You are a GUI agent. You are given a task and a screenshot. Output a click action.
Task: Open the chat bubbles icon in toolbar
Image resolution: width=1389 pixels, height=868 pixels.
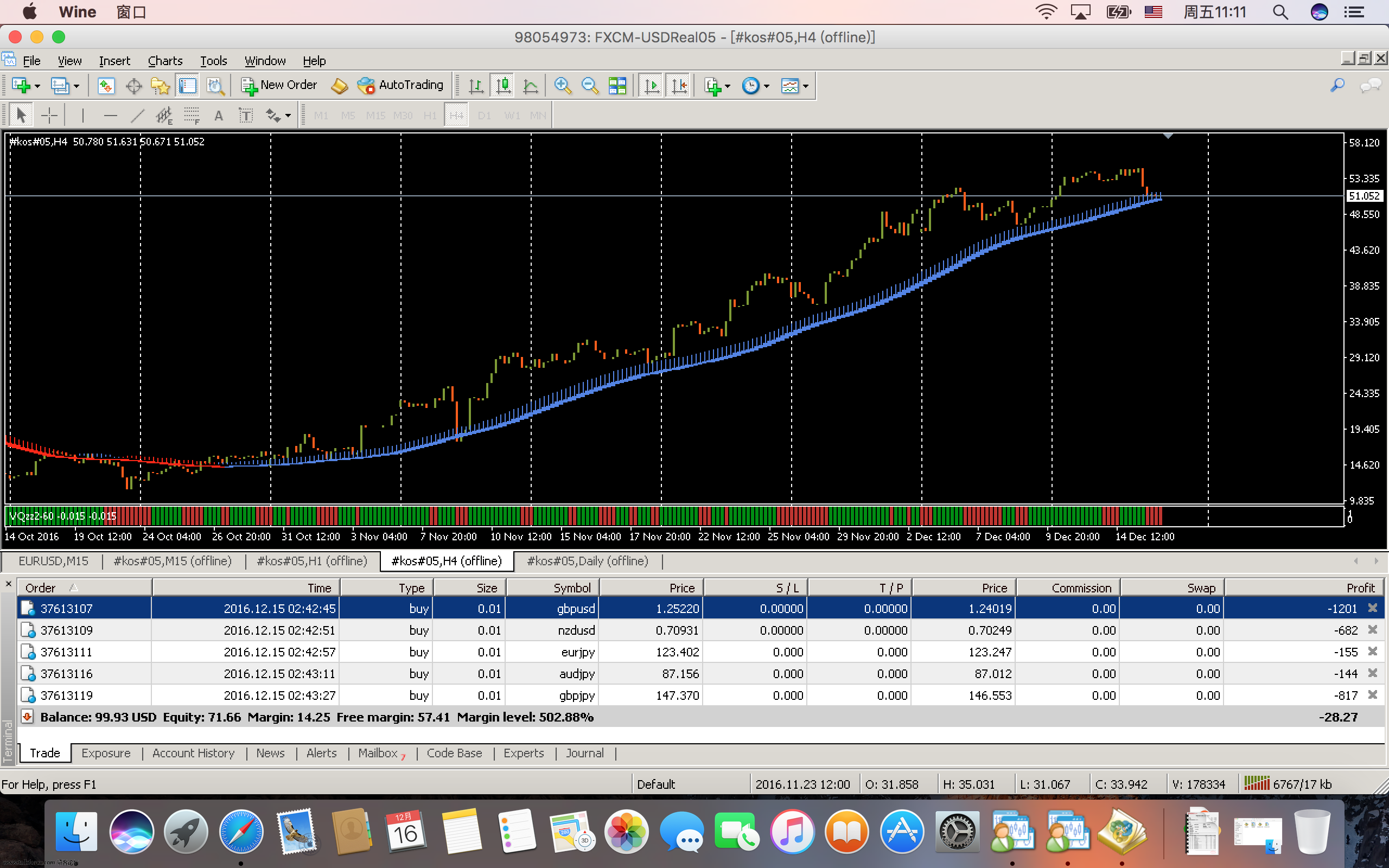[1370, 86]
